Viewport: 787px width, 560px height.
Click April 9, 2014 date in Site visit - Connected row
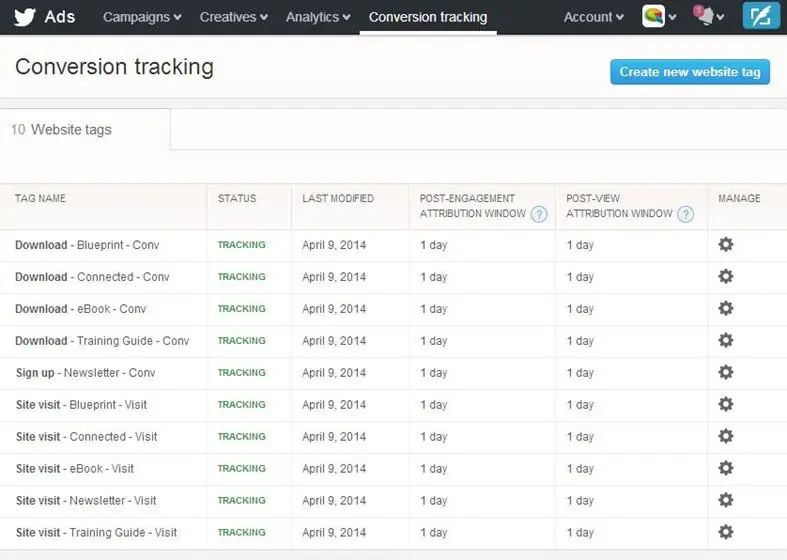(x=334, y=437)
